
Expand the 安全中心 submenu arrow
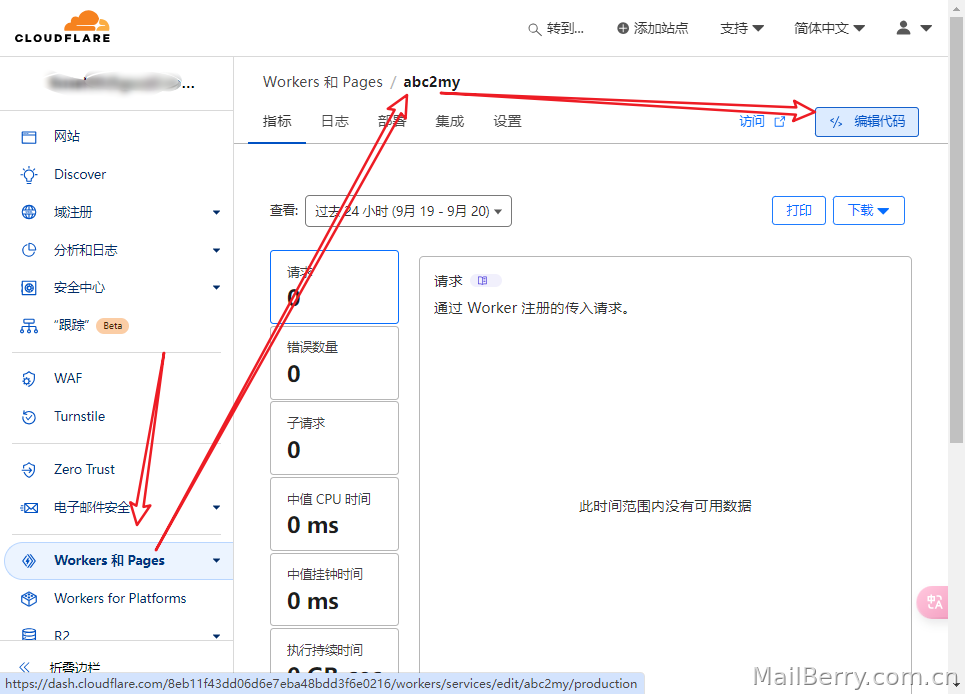(216, 288)
